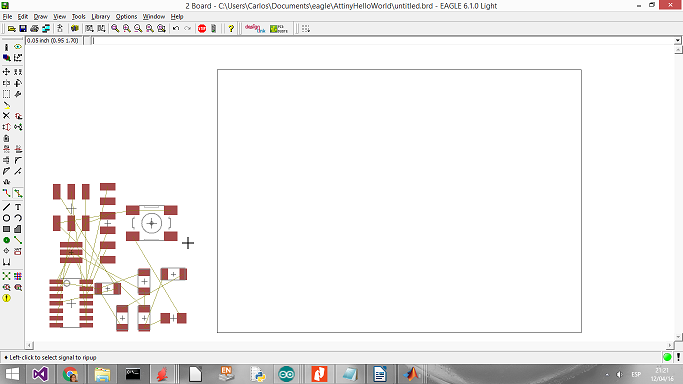Open the View menu
Screen dimensions: 683x384
coord(59,17)
